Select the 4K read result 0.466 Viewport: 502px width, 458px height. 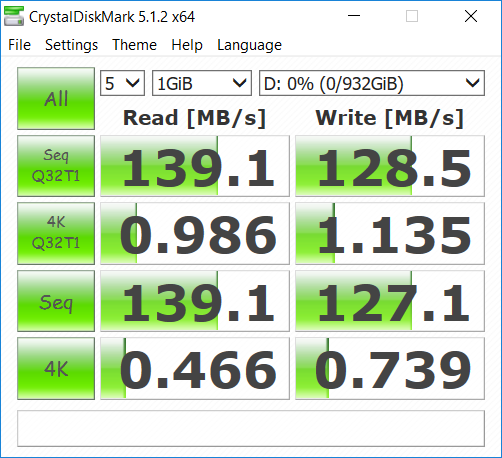coord(195,368)
